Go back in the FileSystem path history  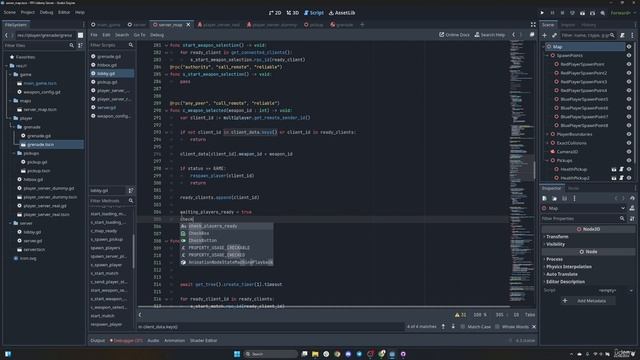coord(6,35)
